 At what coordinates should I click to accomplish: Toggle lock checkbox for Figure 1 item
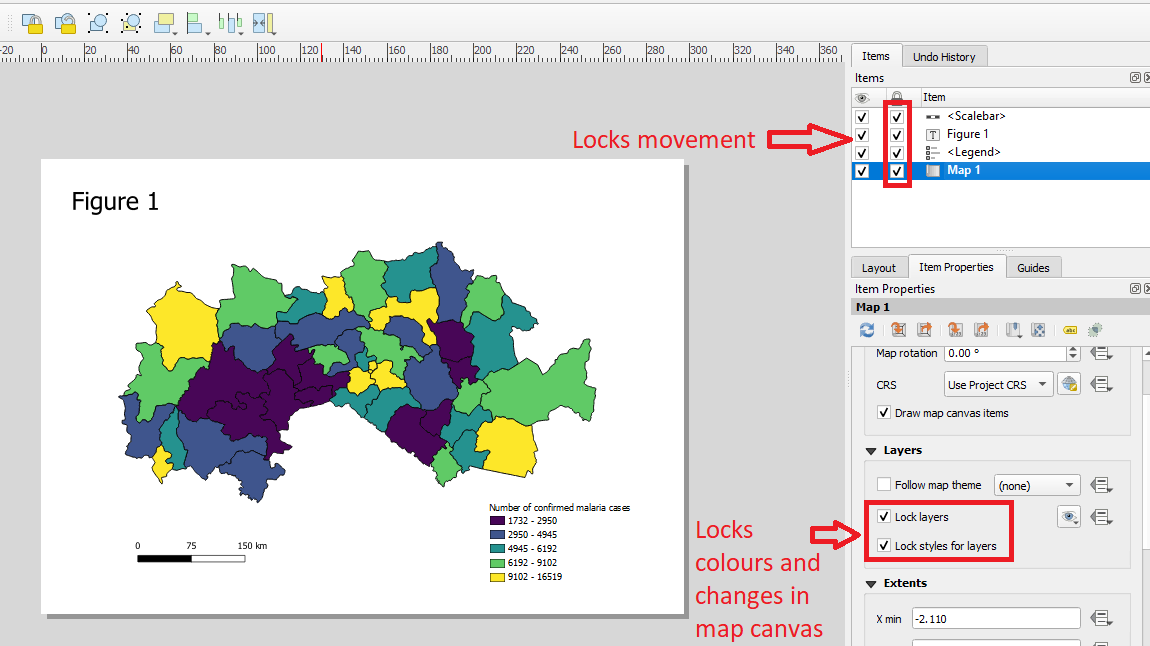[x=896, y=135]
